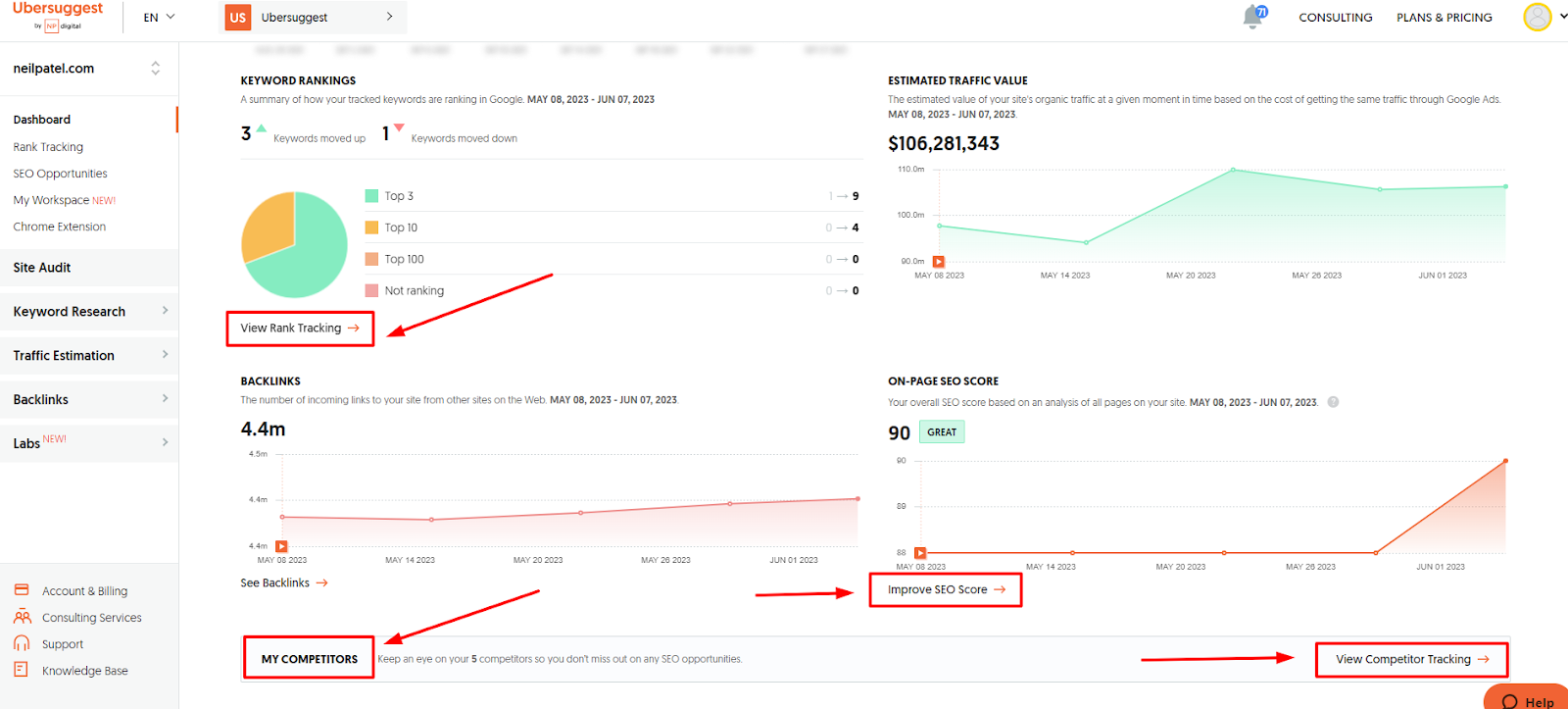This screenshot has height=709, width=1568.
Task: Click the Knowledge Base document icon
Action: [21, 670]
